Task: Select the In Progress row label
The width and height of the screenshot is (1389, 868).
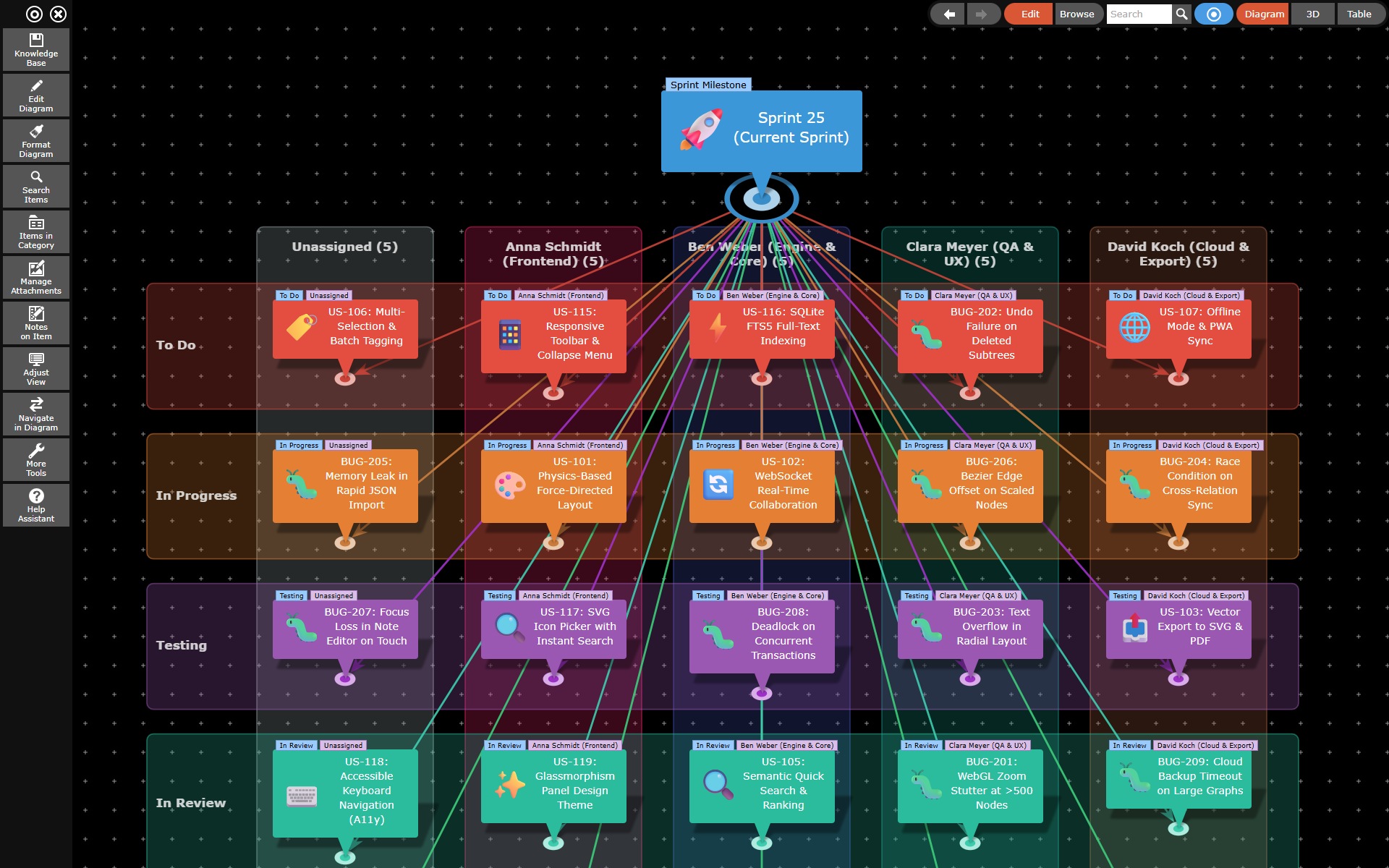Action: (196, 495)
